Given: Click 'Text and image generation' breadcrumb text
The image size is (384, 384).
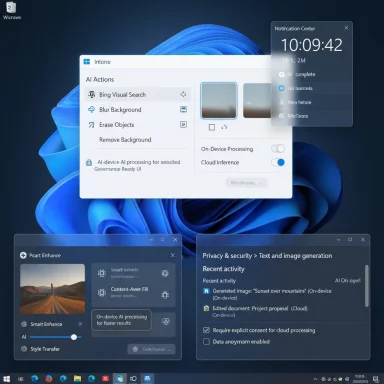Looking at the screenshot, I should click(295, 256).
